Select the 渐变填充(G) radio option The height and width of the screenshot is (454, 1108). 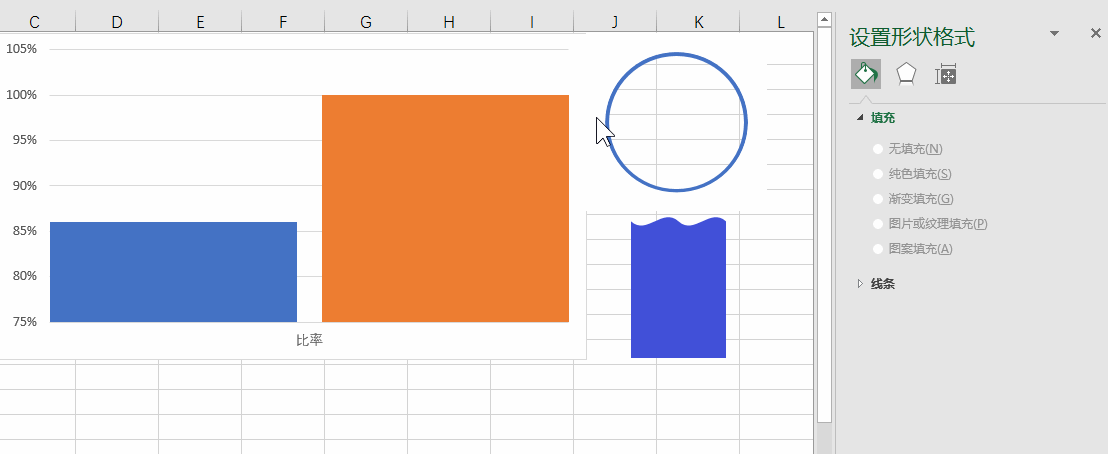(x=878, y=199)
